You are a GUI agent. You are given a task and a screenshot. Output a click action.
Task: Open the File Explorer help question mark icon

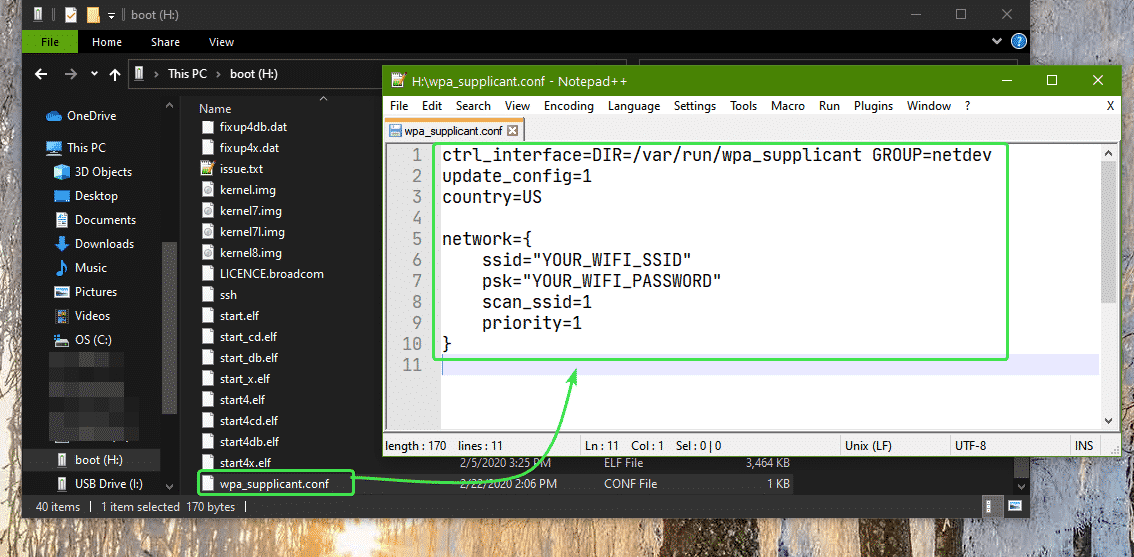point(1019,42)
